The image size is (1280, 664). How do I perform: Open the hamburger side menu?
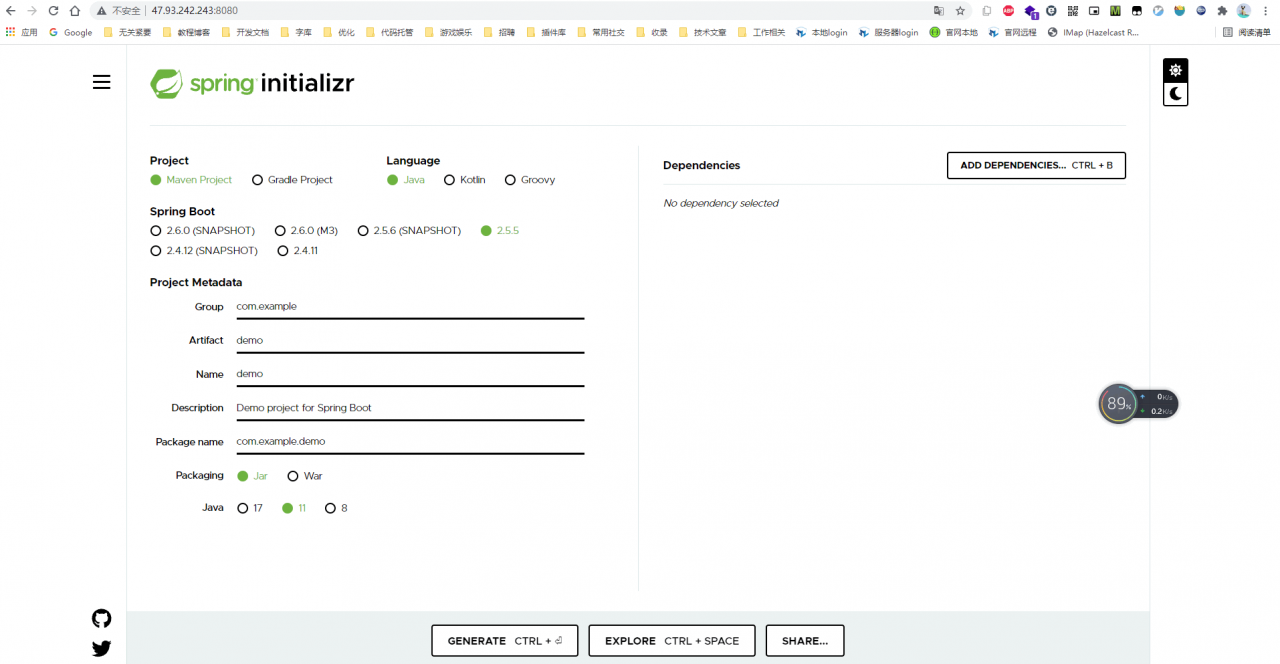click(x=101, y=82)
